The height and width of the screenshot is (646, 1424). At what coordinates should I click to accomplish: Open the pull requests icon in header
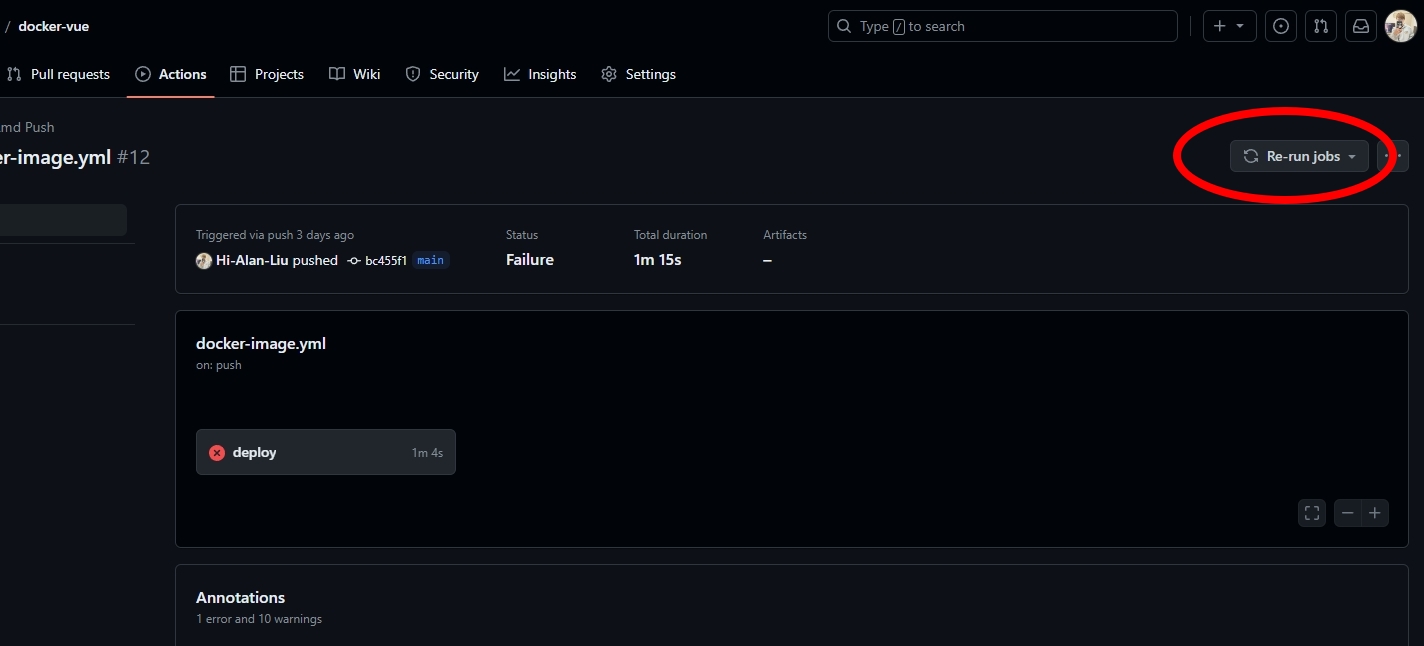1321,26
